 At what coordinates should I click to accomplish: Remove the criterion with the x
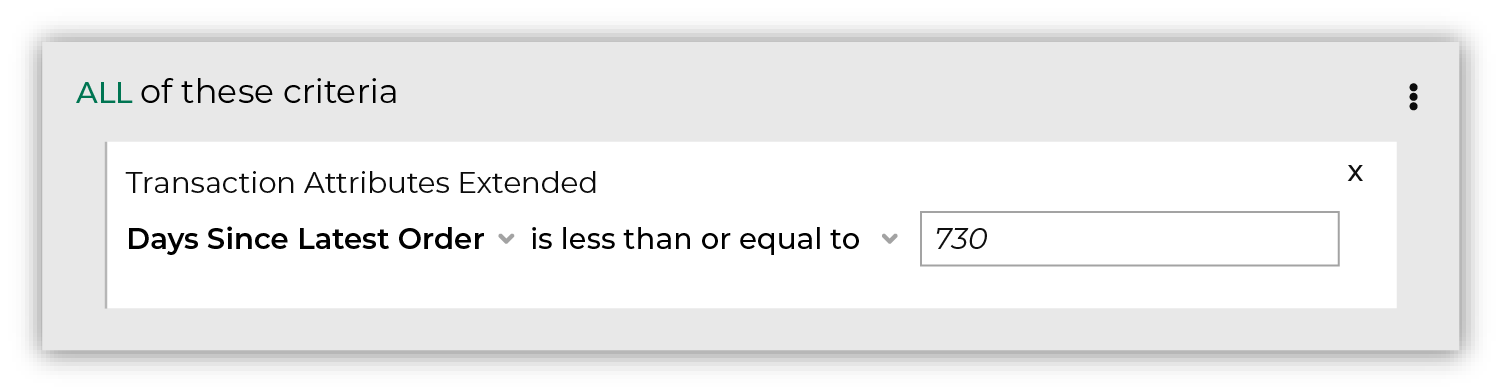tap(1355, 173)
